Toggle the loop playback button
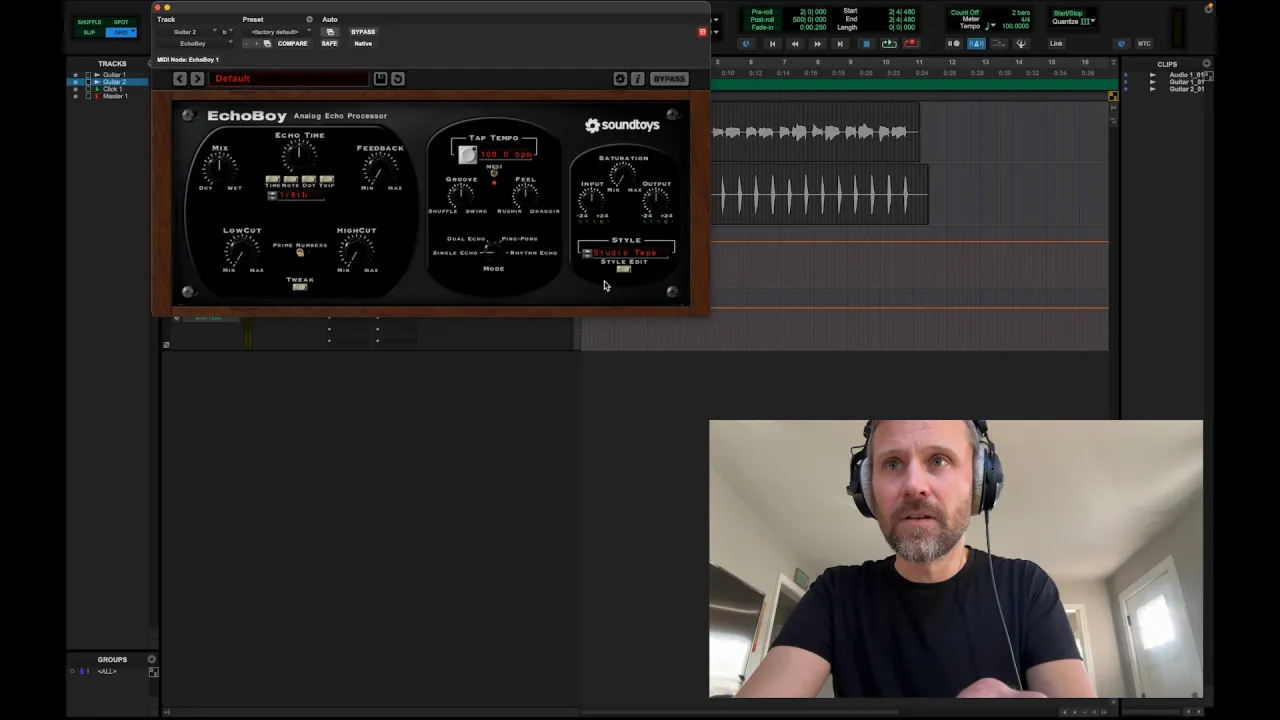Image resolution: width=1280 pixels, height=720 pixels. pos(889,43)
